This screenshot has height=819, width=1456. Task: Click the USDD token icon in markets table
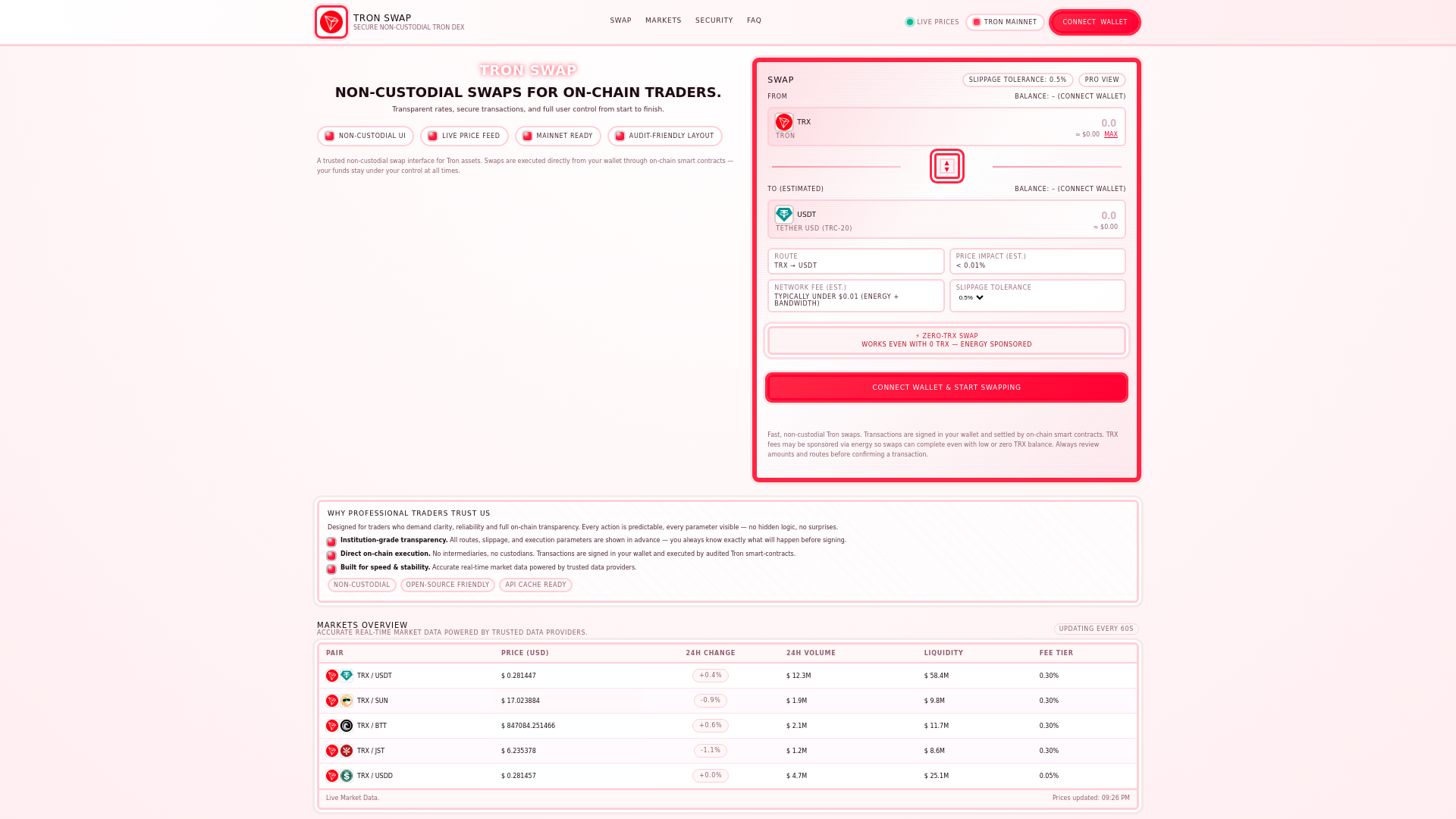click(x=347, y=776)
